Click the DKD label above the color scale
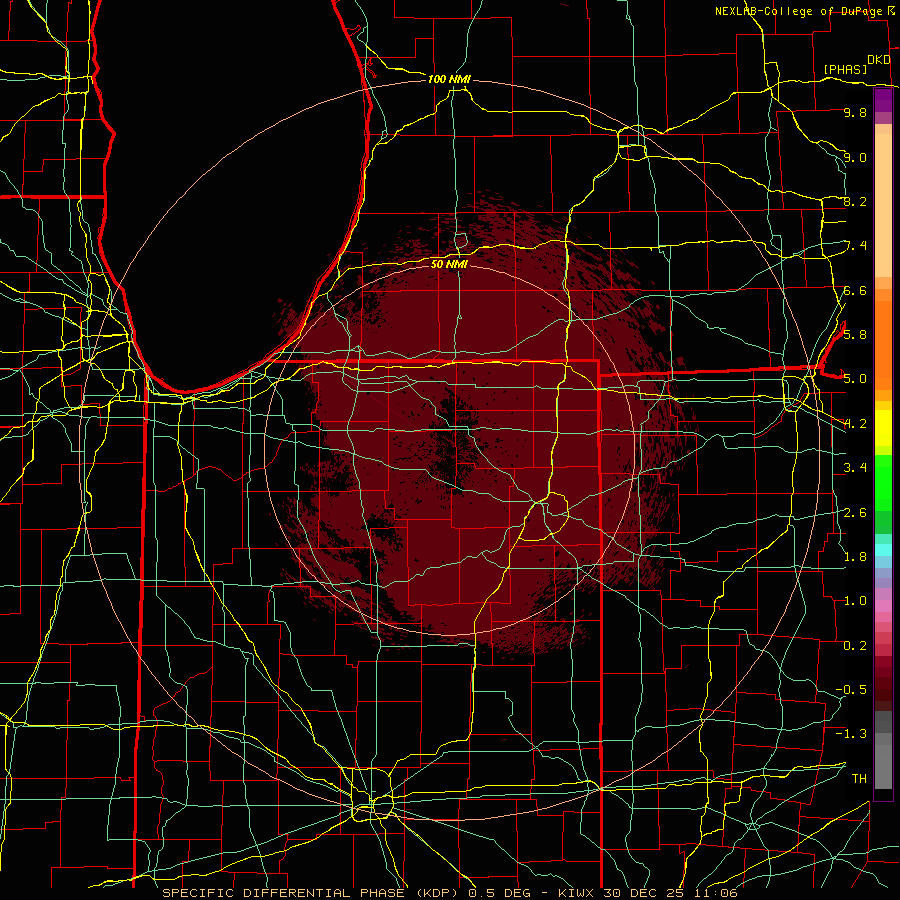This screenshot has height=900, width=900. click(x=878, y=60)
